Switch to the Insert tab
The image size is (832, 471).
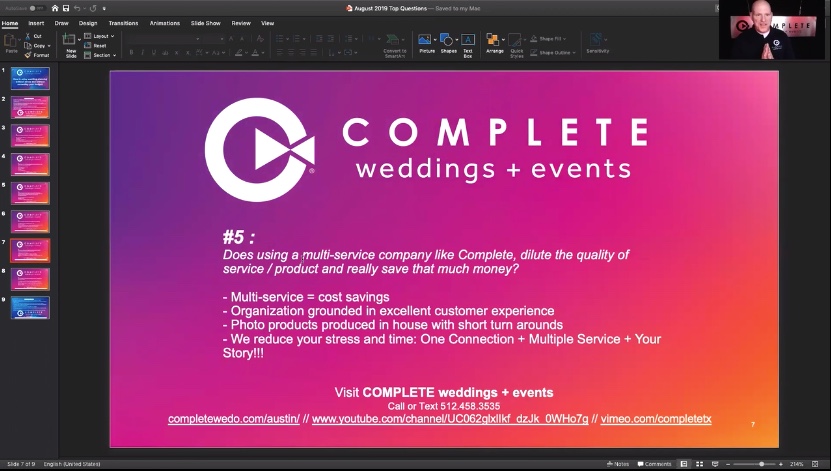pos(36,23)
